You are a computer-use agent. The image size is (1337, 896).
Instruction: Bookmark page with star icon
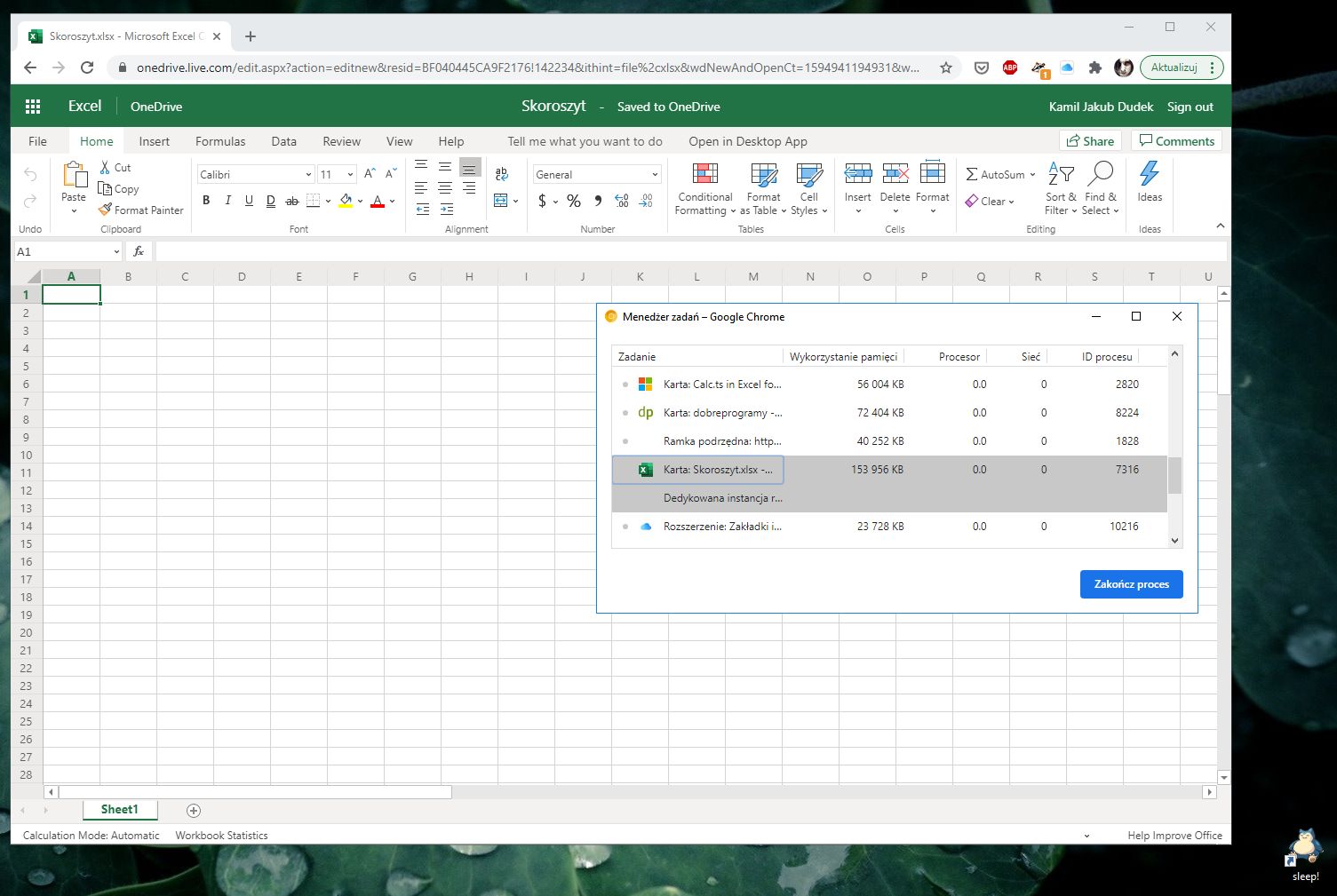[x=946, y=67]
